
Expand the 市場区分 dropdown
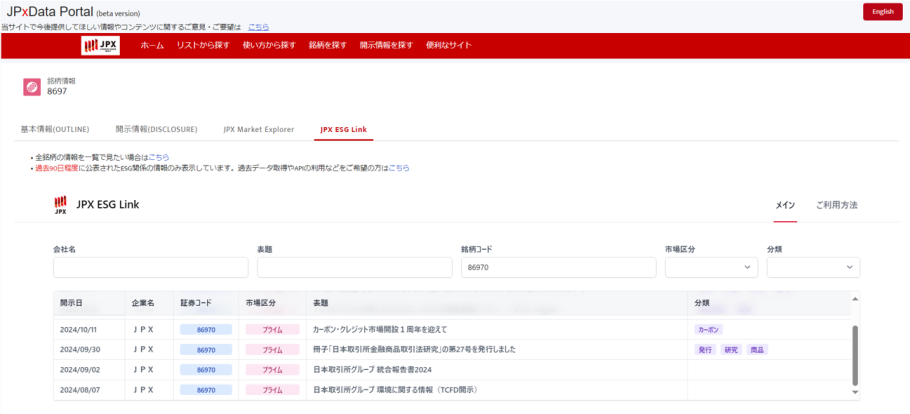(711, 267)
